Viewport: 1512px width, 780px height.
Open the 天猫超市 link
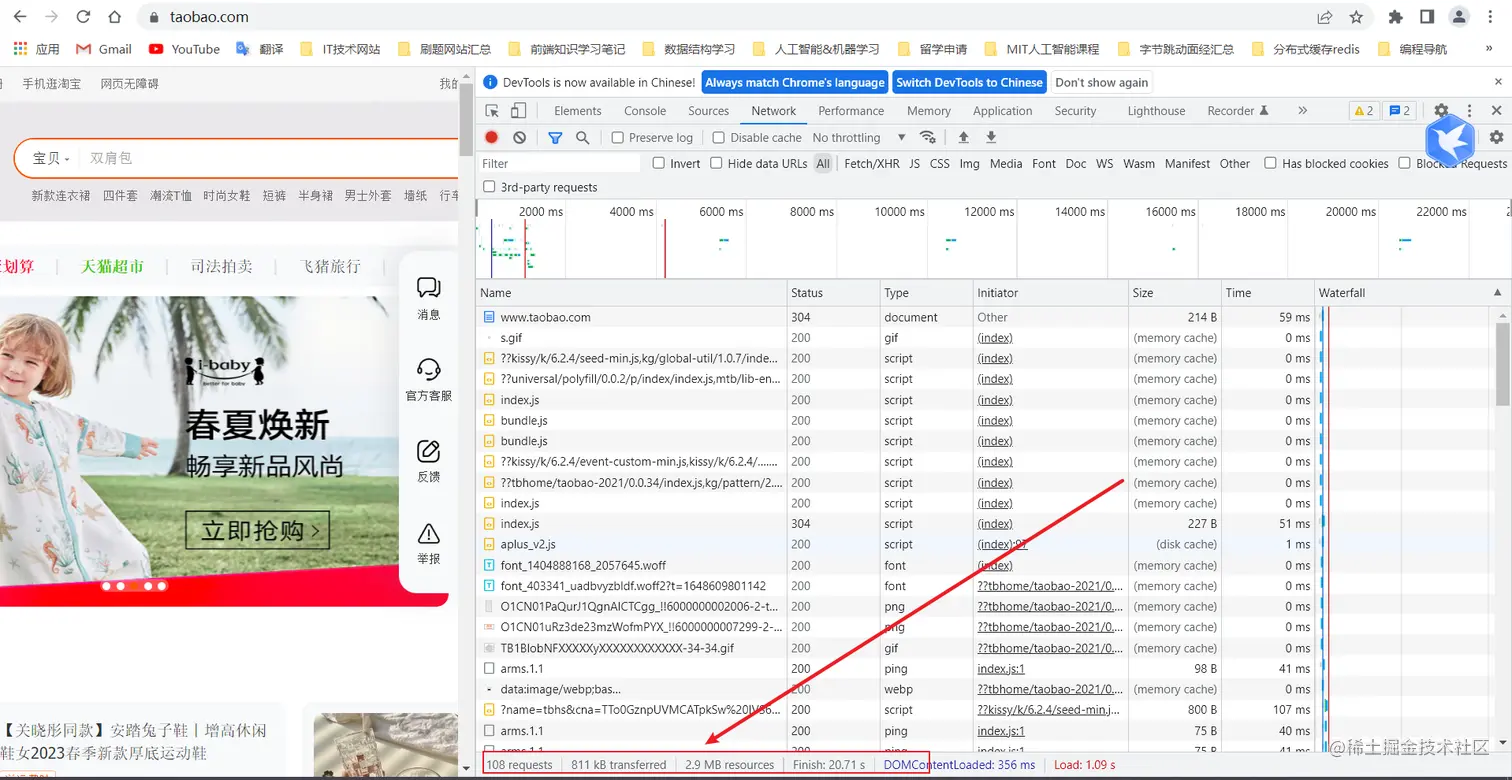click(x=113, y=266)
